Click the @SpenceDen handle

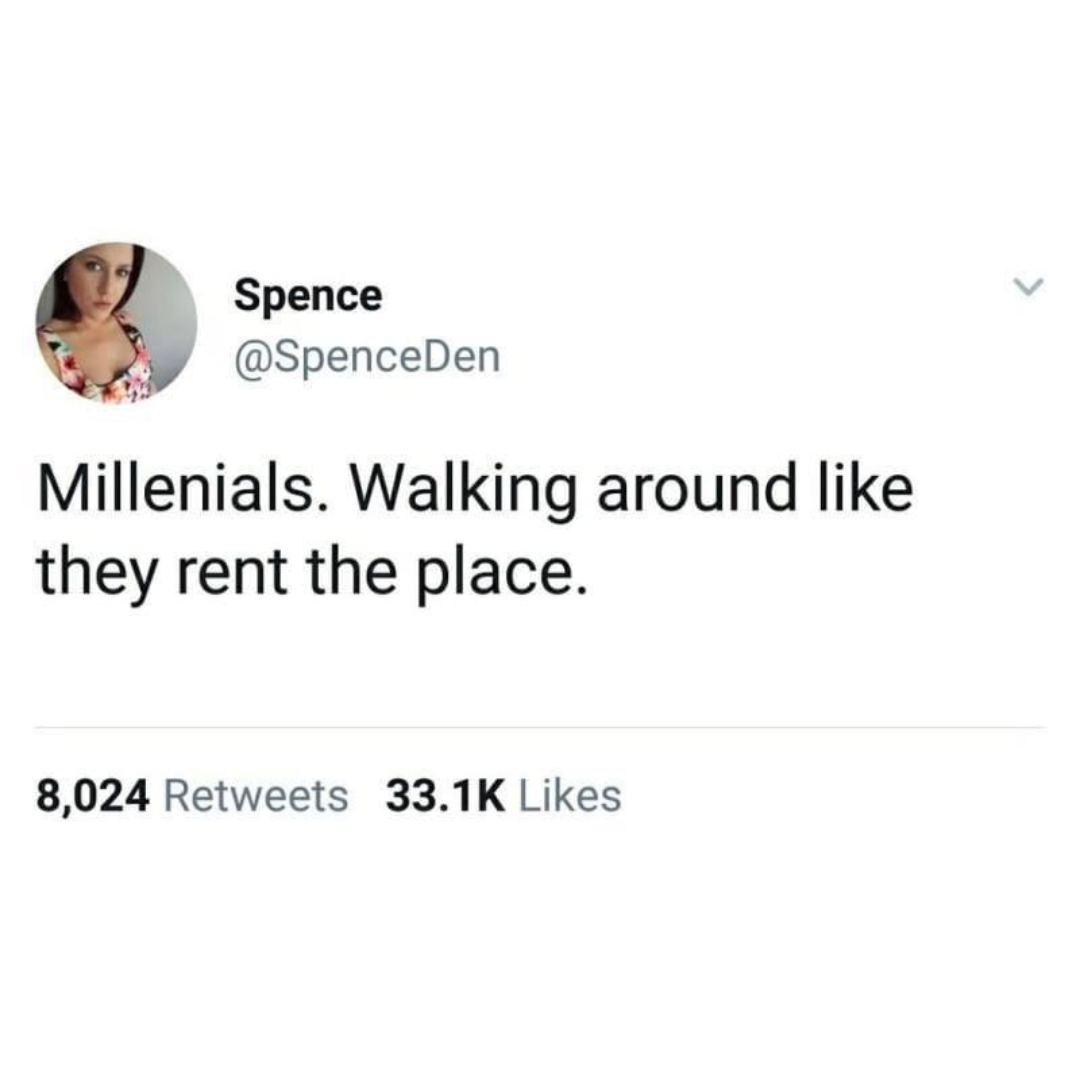(368, 357)
